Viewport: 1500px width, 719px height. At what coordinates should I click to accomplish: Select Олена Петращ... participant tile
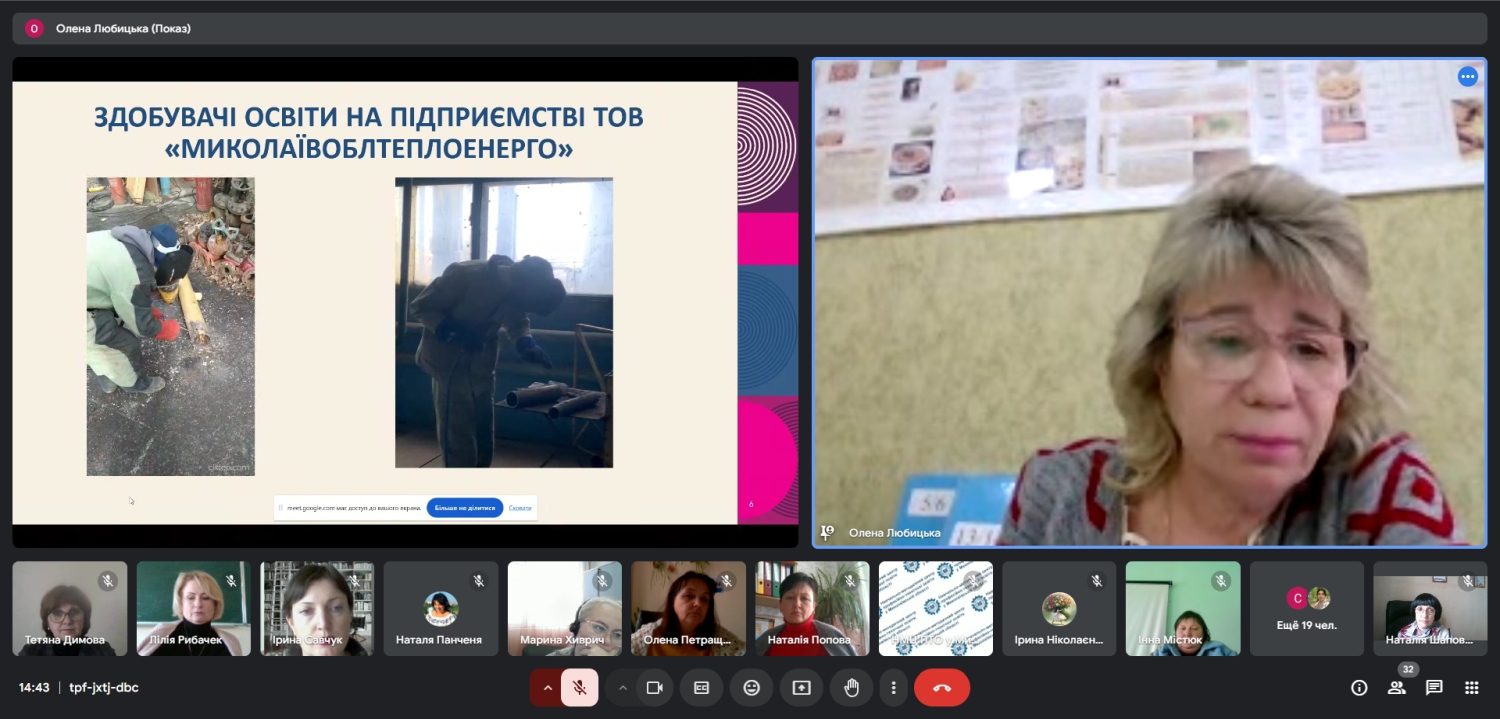(689, 608)
